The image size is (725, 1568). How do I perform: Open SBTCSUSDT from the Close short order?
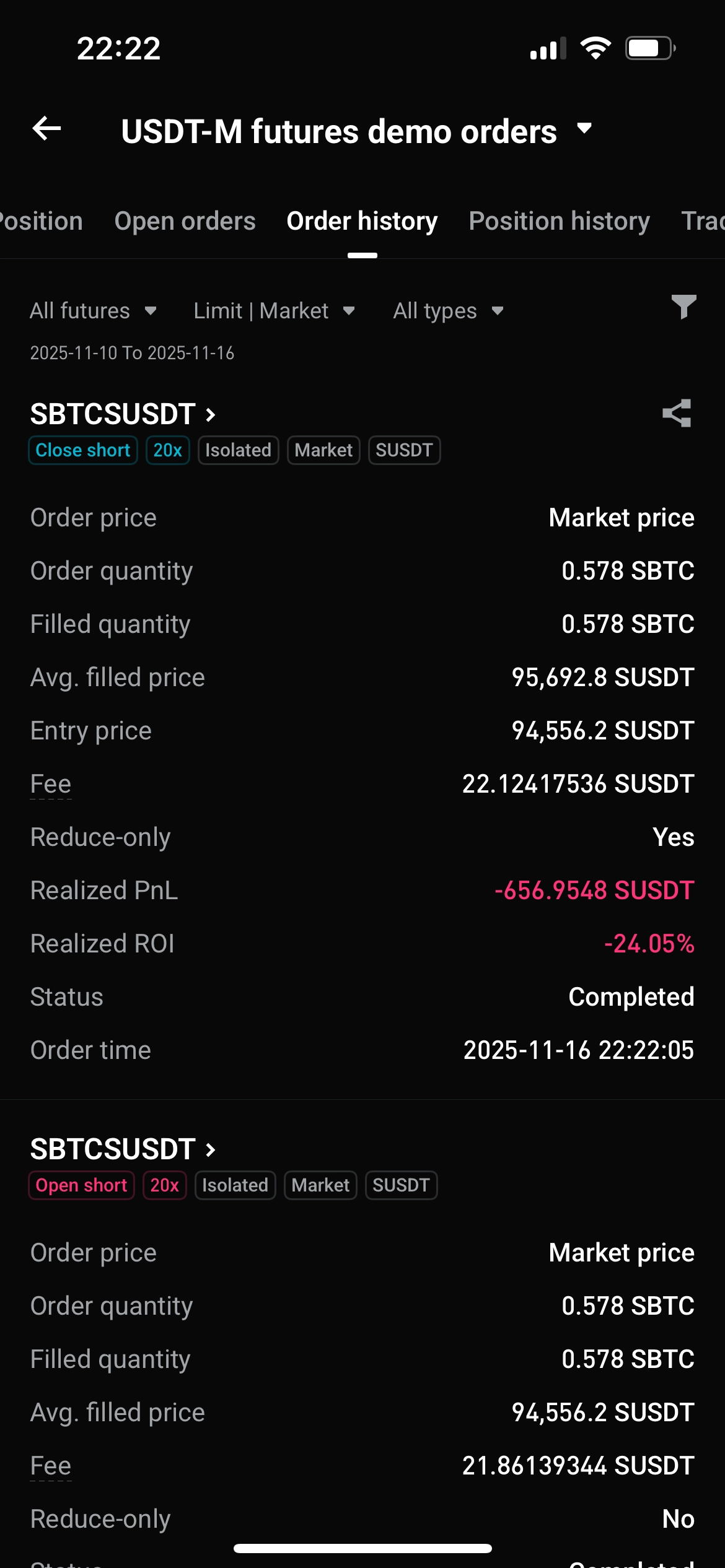123,414
